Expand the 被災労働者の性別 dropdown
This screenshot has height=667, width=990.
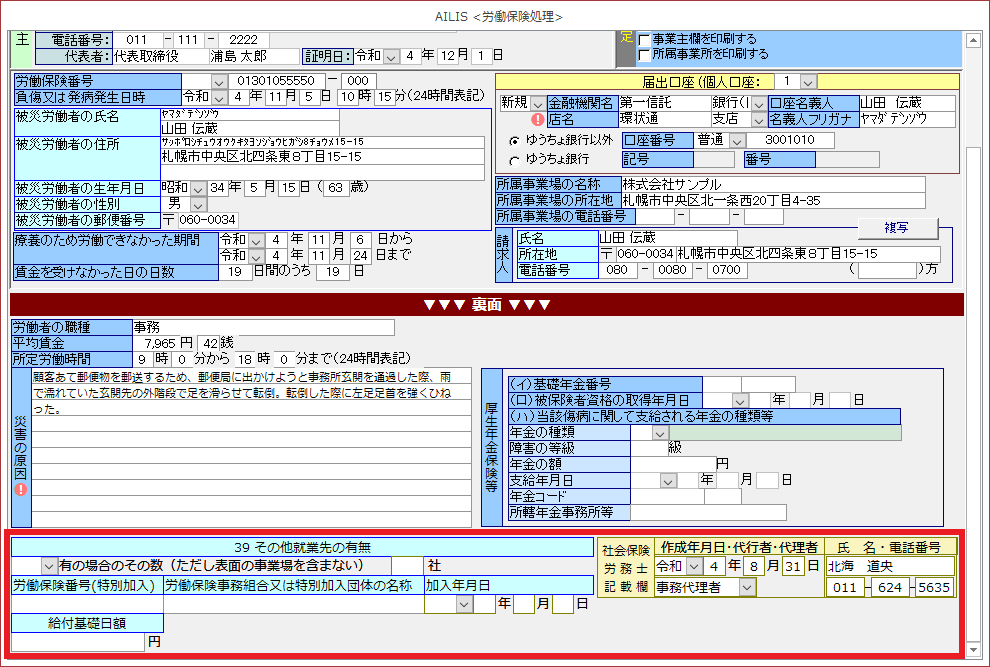click(198, 204)
